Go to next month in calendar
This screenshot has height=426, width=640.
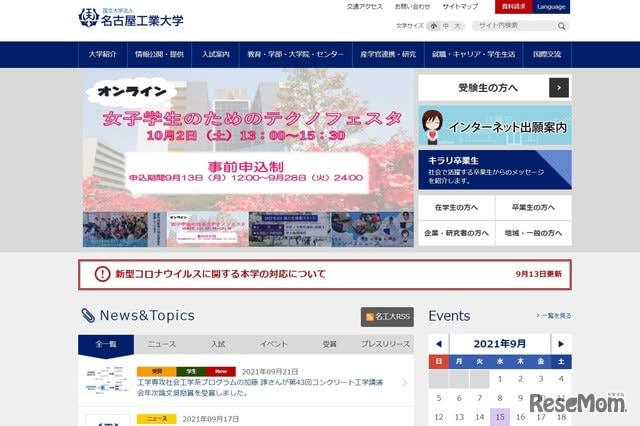point(561,344)
